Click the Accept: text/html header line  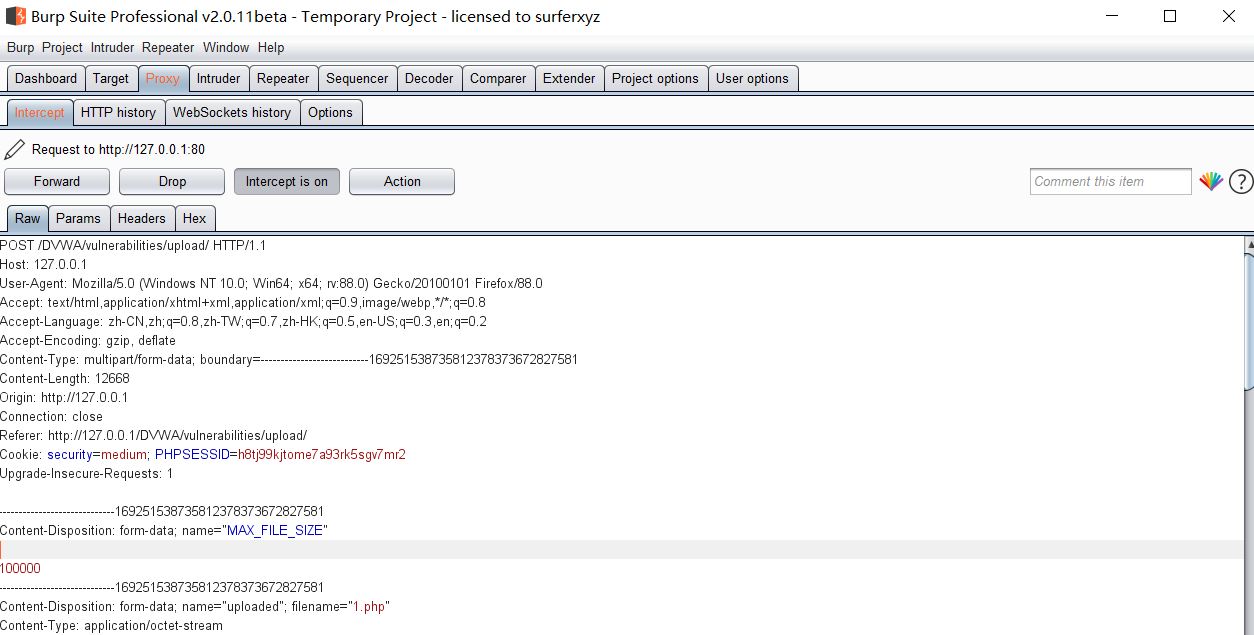(x=243, y=303)
